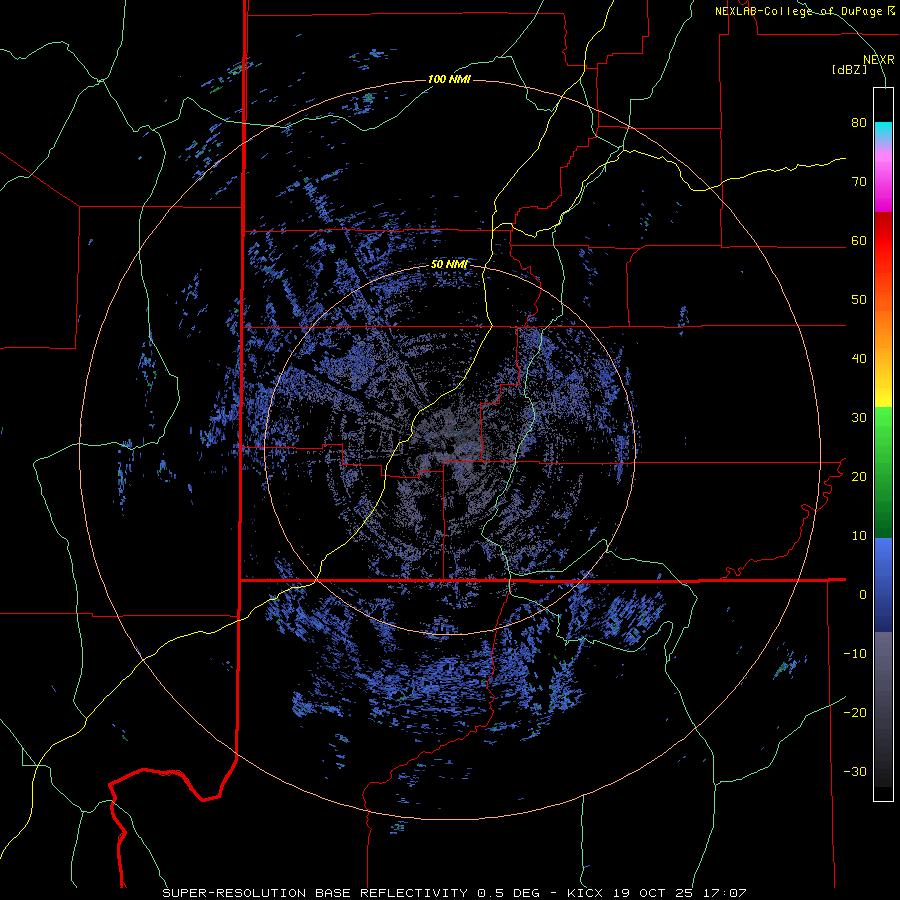Click the [dBZ] units label
The height and width of the screenshot is (900, 900).
point(849,69)
